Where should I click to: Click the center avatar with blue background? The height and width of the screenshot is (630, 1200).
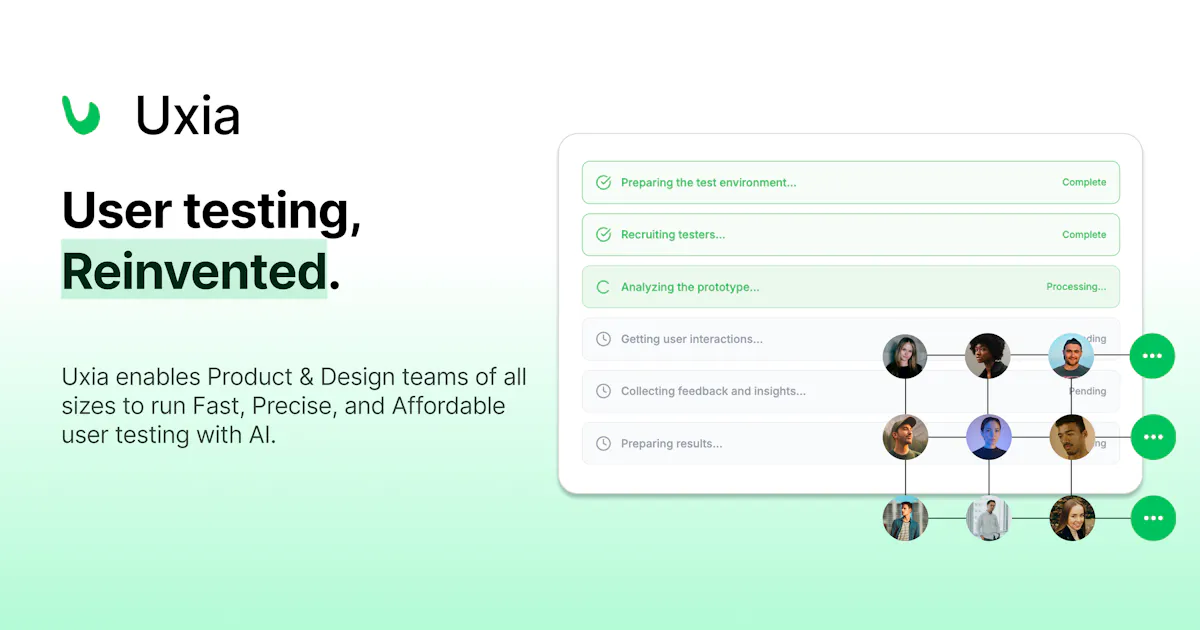click(x=989, y=437)
